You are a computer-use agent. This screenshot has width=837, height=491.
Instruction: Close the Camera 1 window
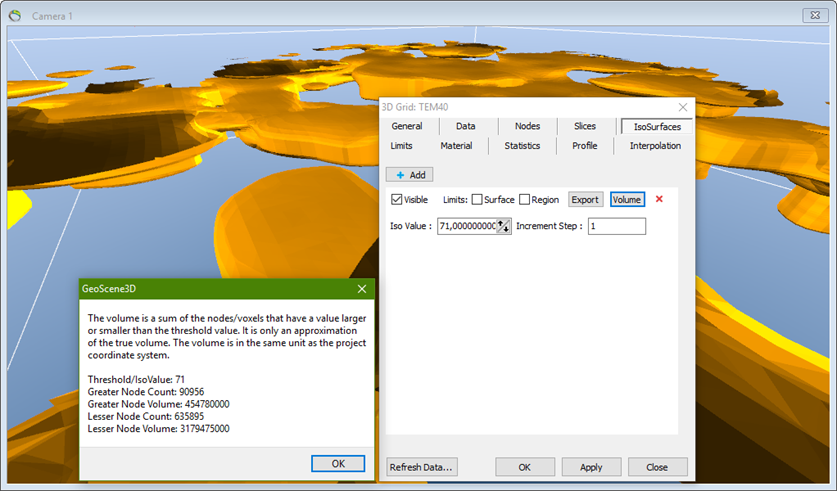(815, 15)
